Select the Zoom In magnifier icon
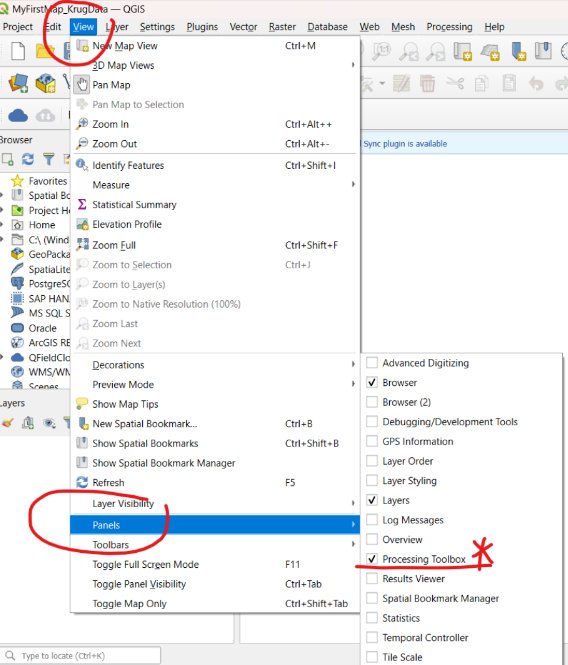This screenshot has height=665, width=568. [x=82, y=124]
